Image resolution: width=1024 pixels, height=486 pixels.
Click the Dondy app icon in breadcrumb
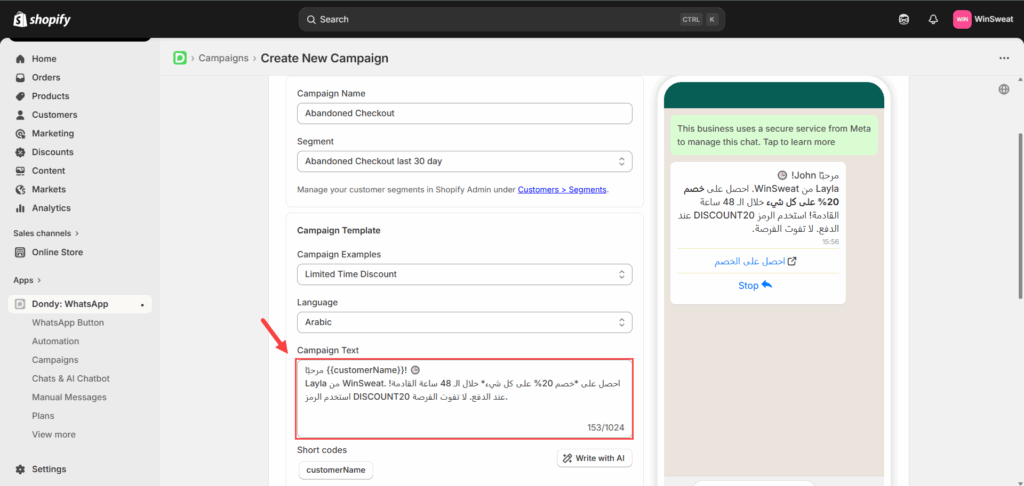(180, 58)
